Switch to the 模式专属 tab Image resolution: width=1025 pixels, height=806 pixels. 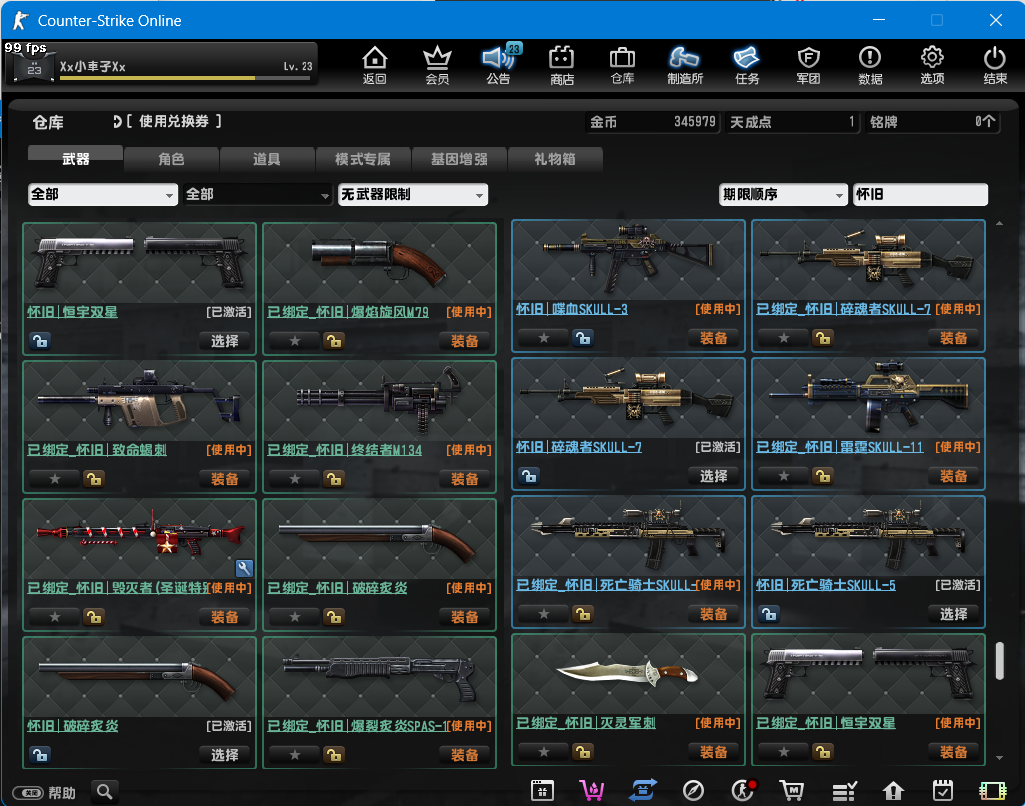click(x=363, y=159)
